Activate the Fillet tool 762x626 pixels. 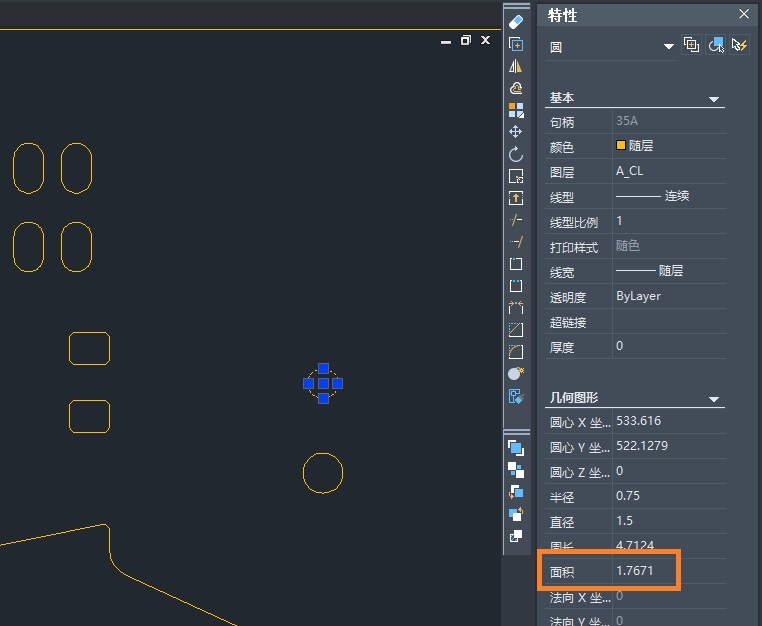pos(516,352)
